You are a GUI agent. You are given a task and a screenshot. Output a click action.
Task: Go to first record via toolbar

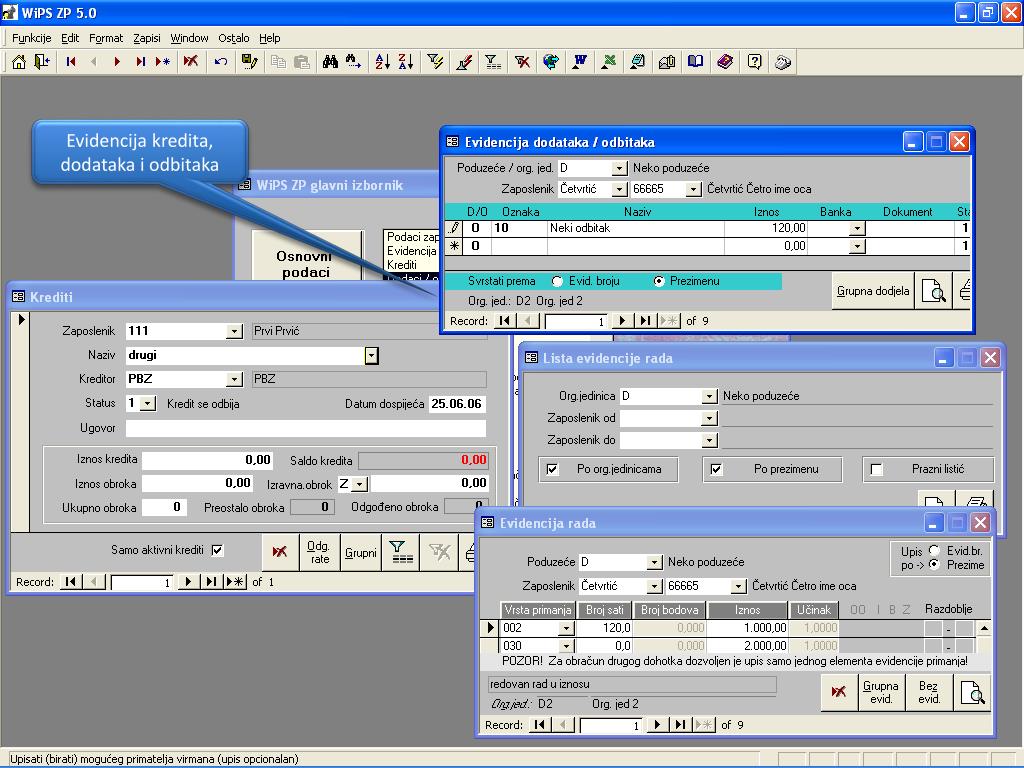tap(71, 62)
